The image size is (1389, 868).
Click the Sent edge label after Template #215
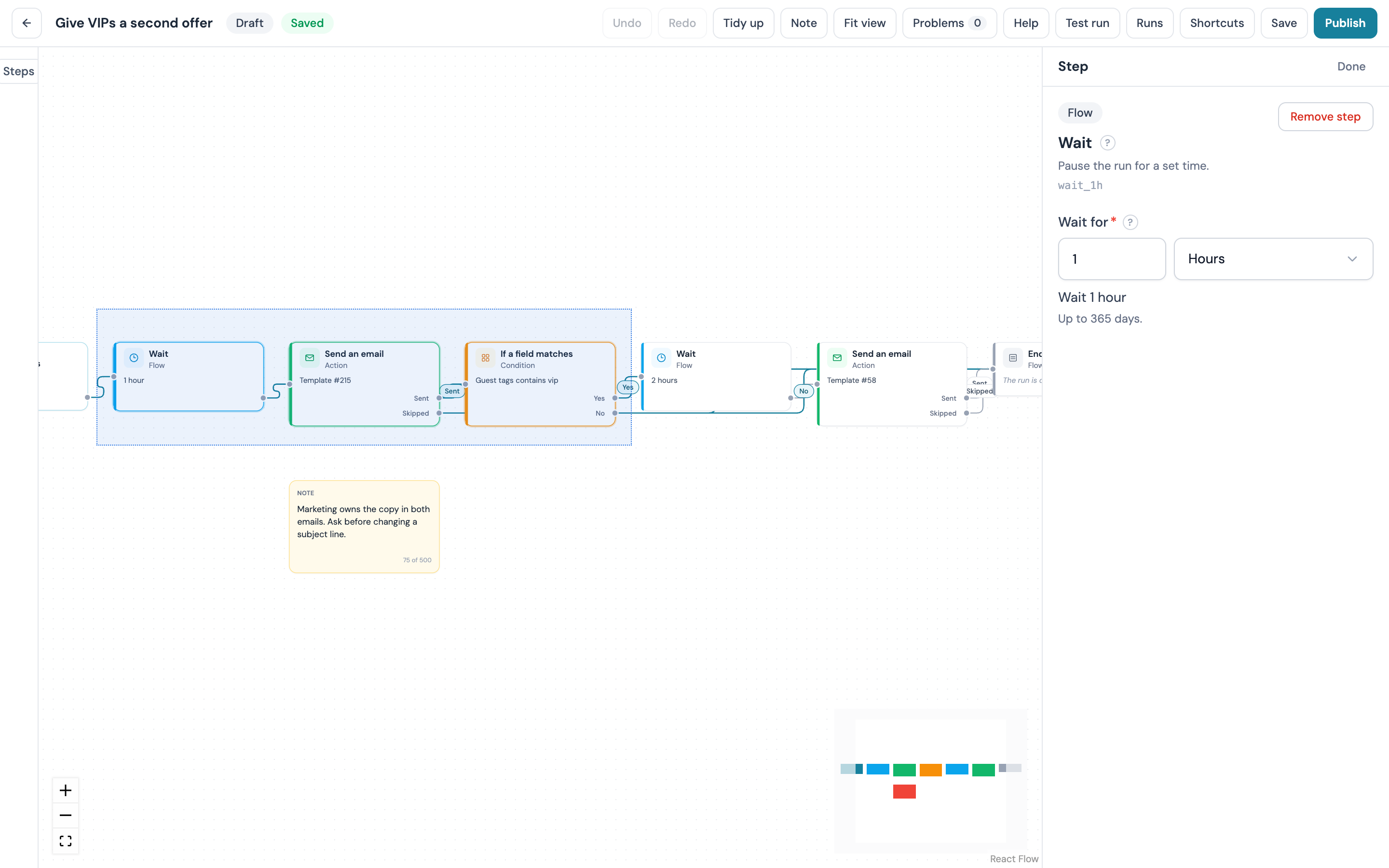[452, 391]
